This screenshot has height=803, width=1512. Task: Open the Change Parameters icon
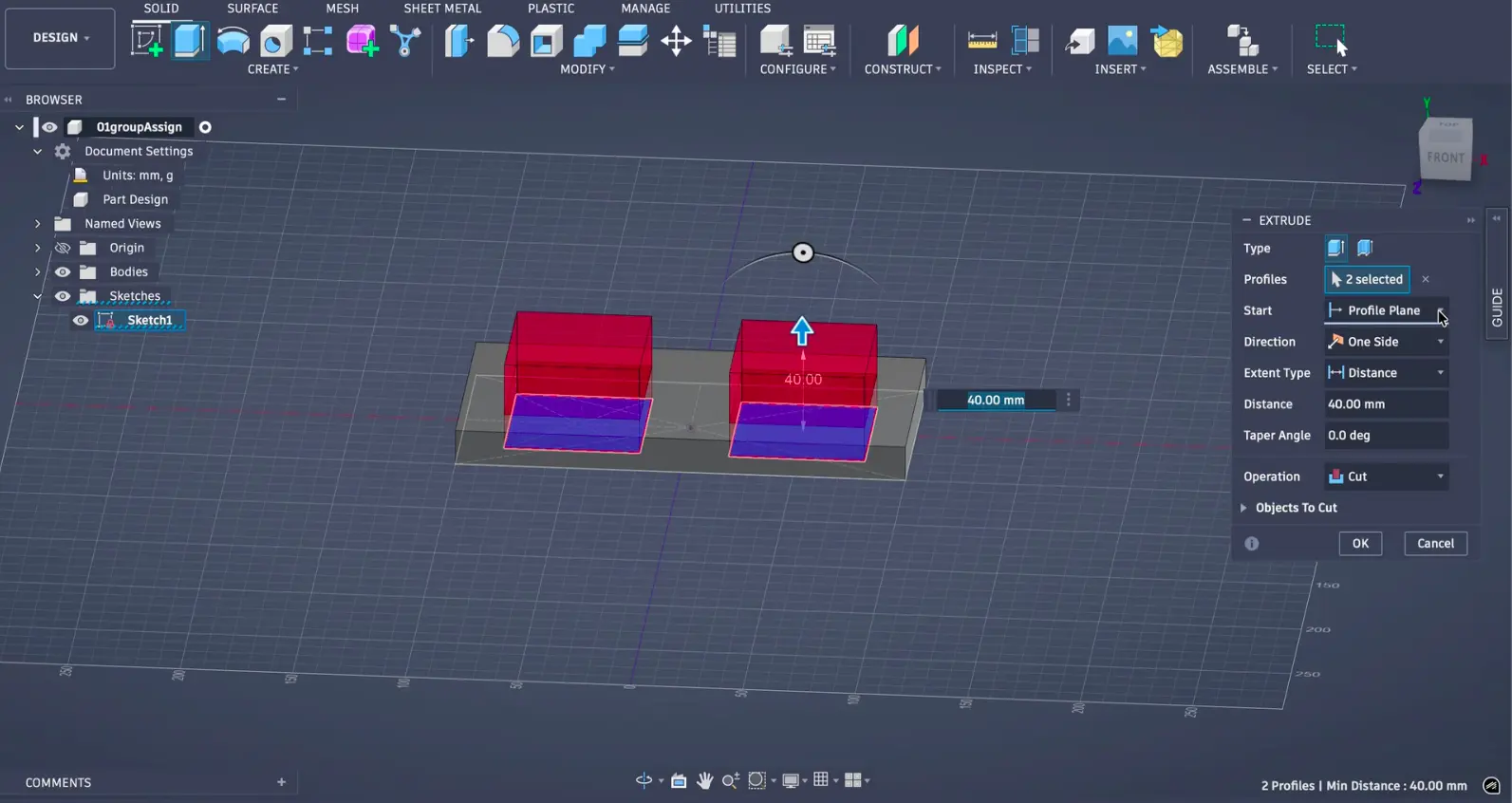tap(719, 41)
